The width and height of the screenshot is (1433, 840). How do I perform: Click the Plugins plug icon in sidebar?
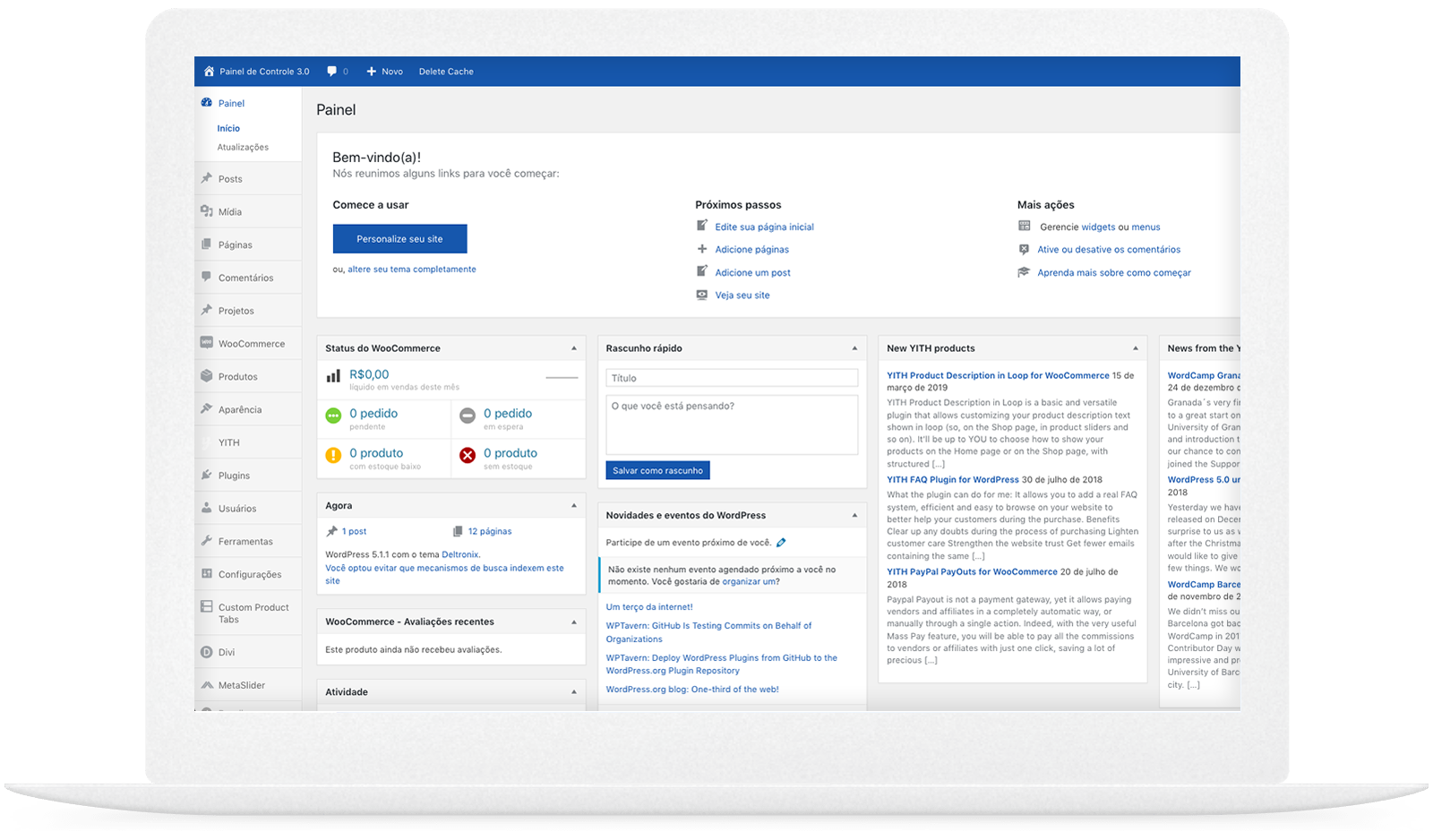[x=207, y=476]
